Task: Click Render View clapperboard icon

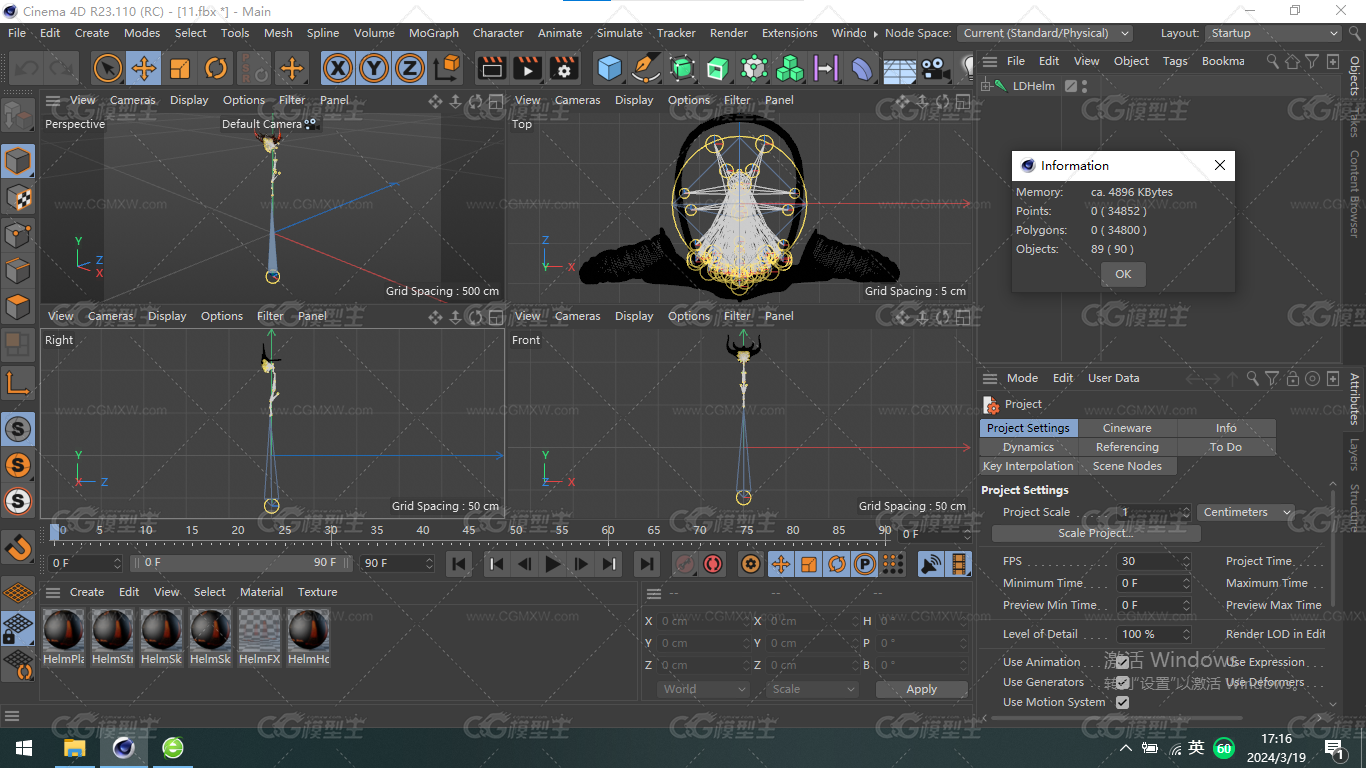Action: [x=492, y=68]
